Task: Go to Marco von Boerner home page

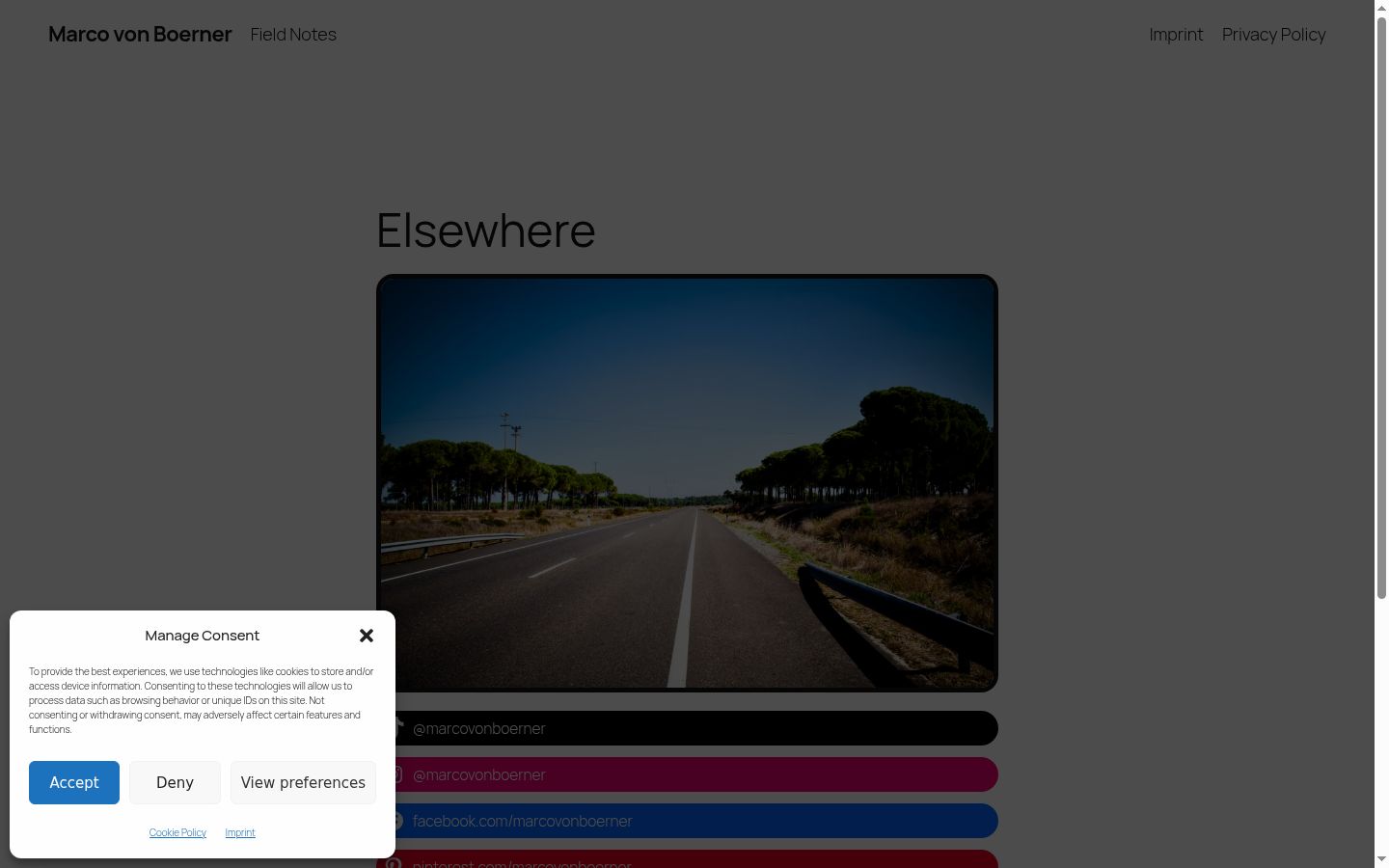Action: [140, 34]
